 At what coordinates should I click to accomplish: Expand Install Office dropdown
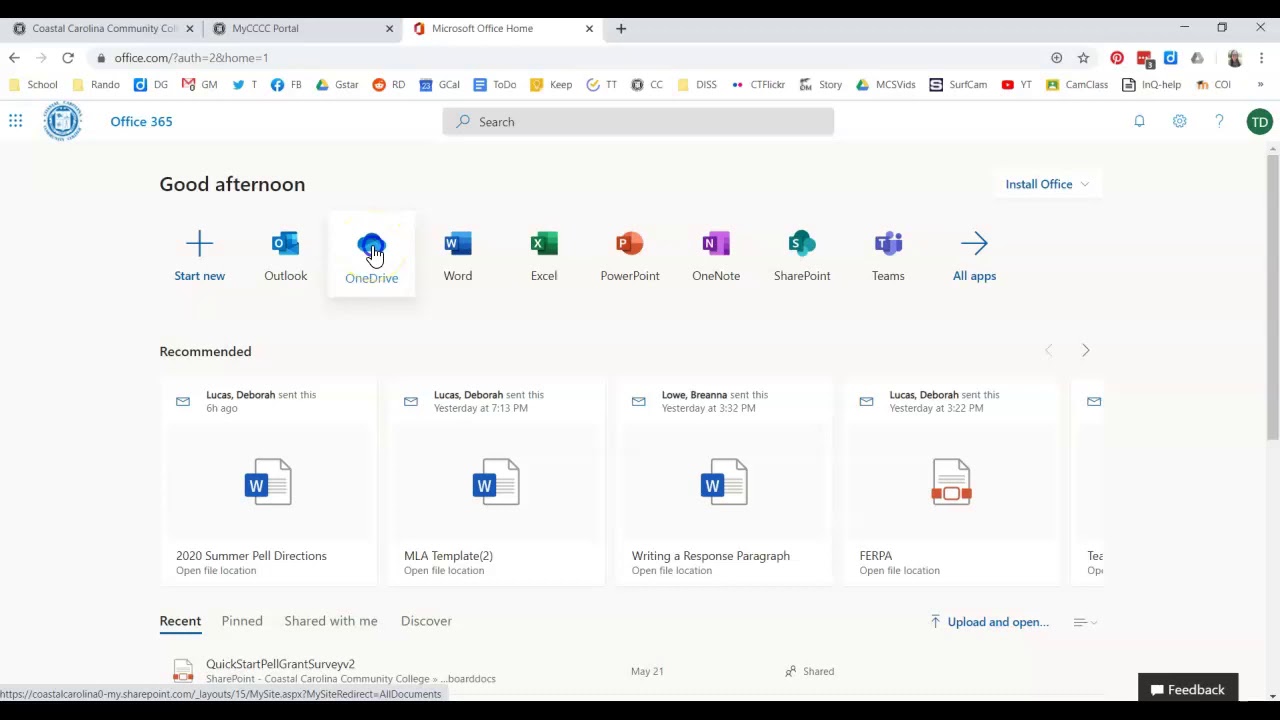1047,184
